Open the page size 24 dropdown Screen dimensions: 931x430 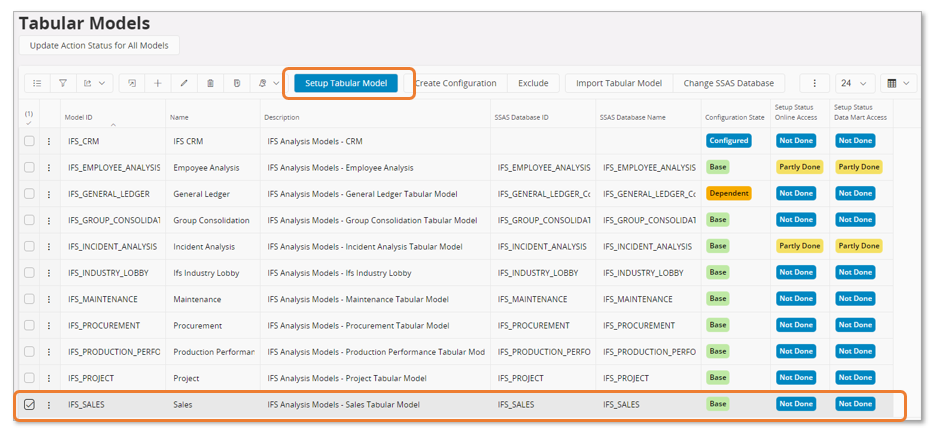(856, 84)
